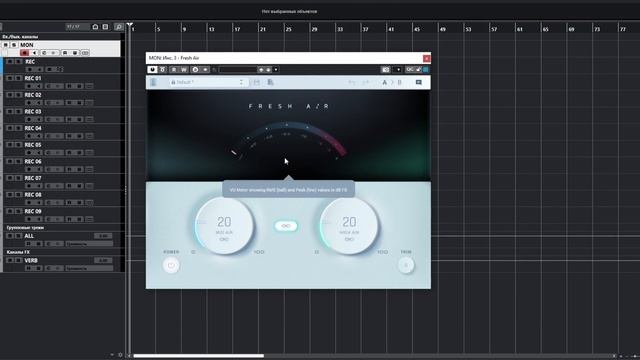Open the dropdown next to the camera icon
640x360 pixels.
click(x=398, y=70)
